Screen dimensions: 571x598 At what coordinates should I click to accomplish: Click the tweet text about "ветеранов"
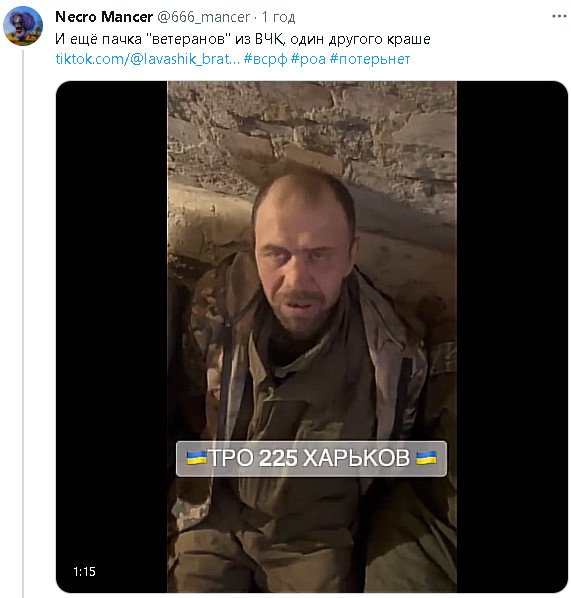click(243, 39)
